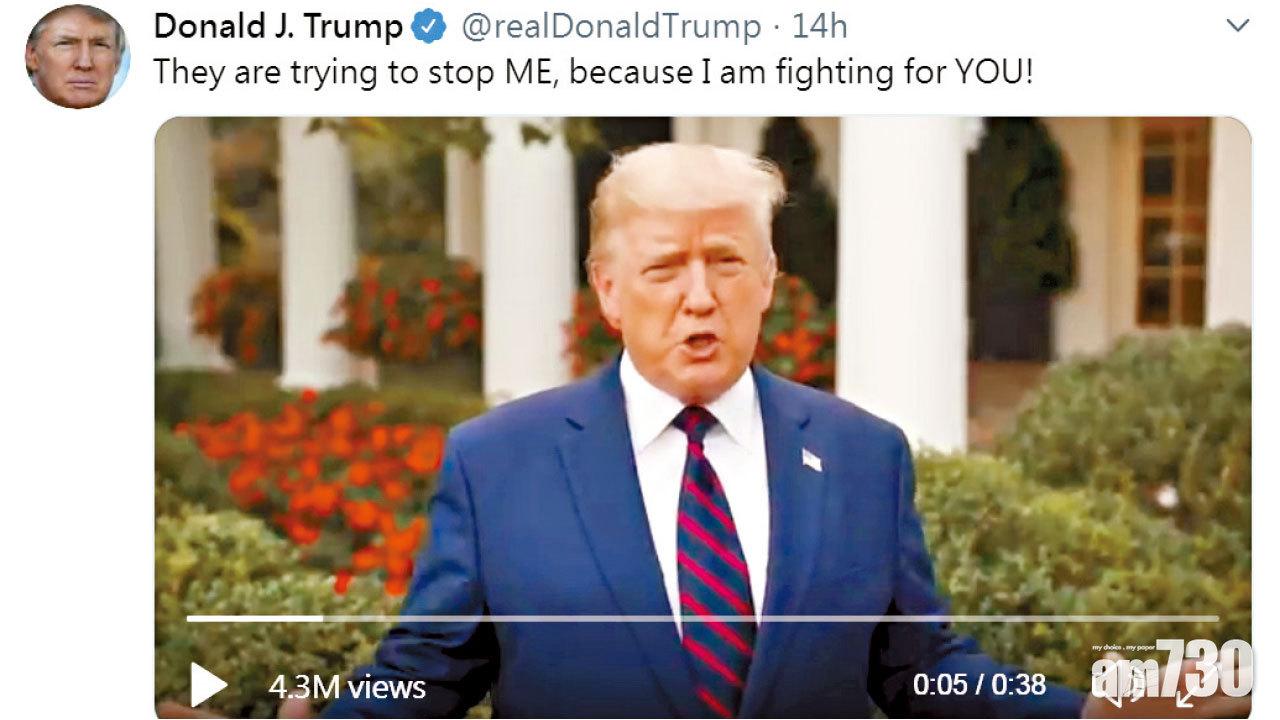Open the tweet options chevron menu
Viewport: 1280px width, 720px height.
coord(1238,26)
